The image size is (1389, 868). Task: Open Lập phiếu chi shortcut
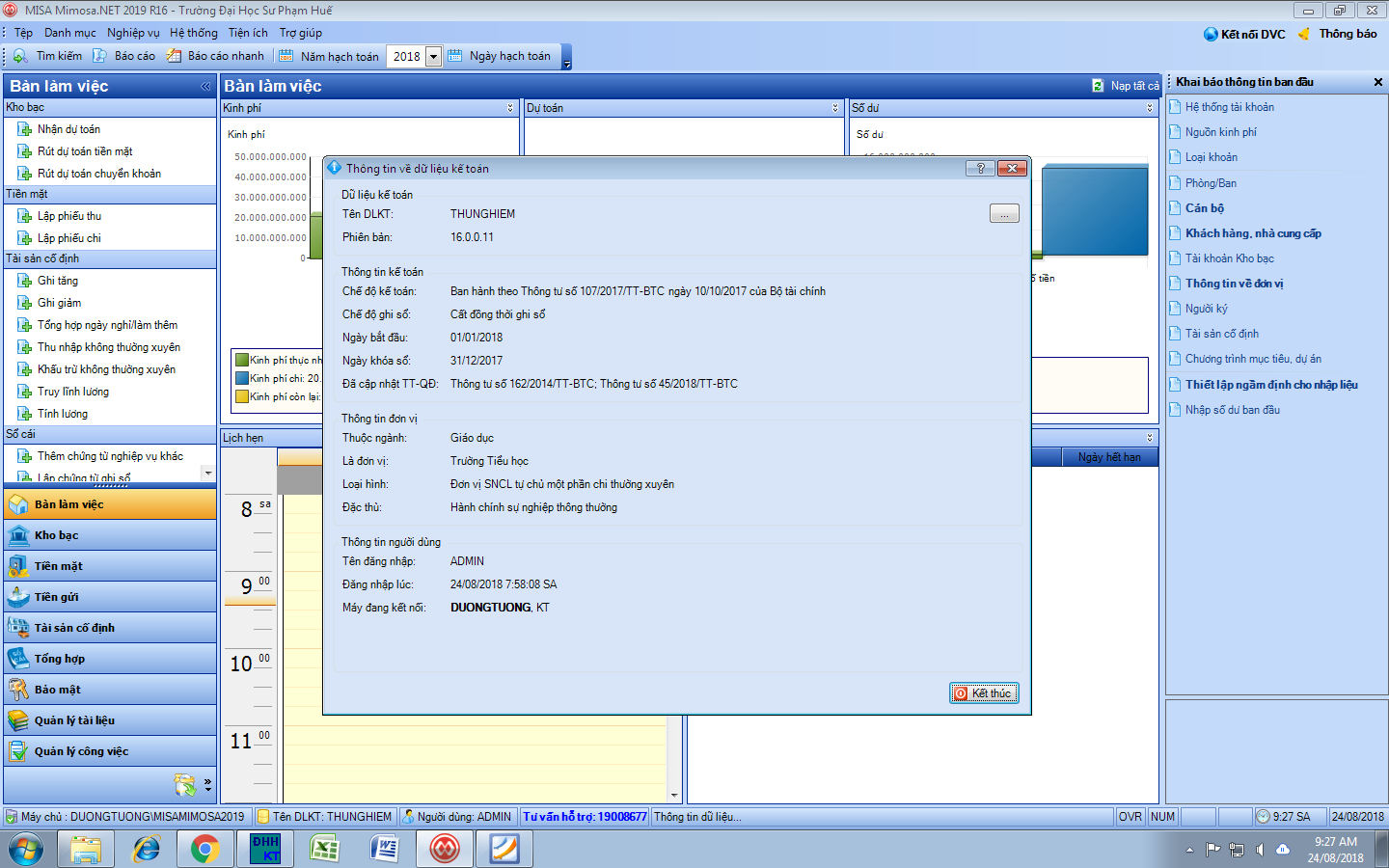point(68,238)
